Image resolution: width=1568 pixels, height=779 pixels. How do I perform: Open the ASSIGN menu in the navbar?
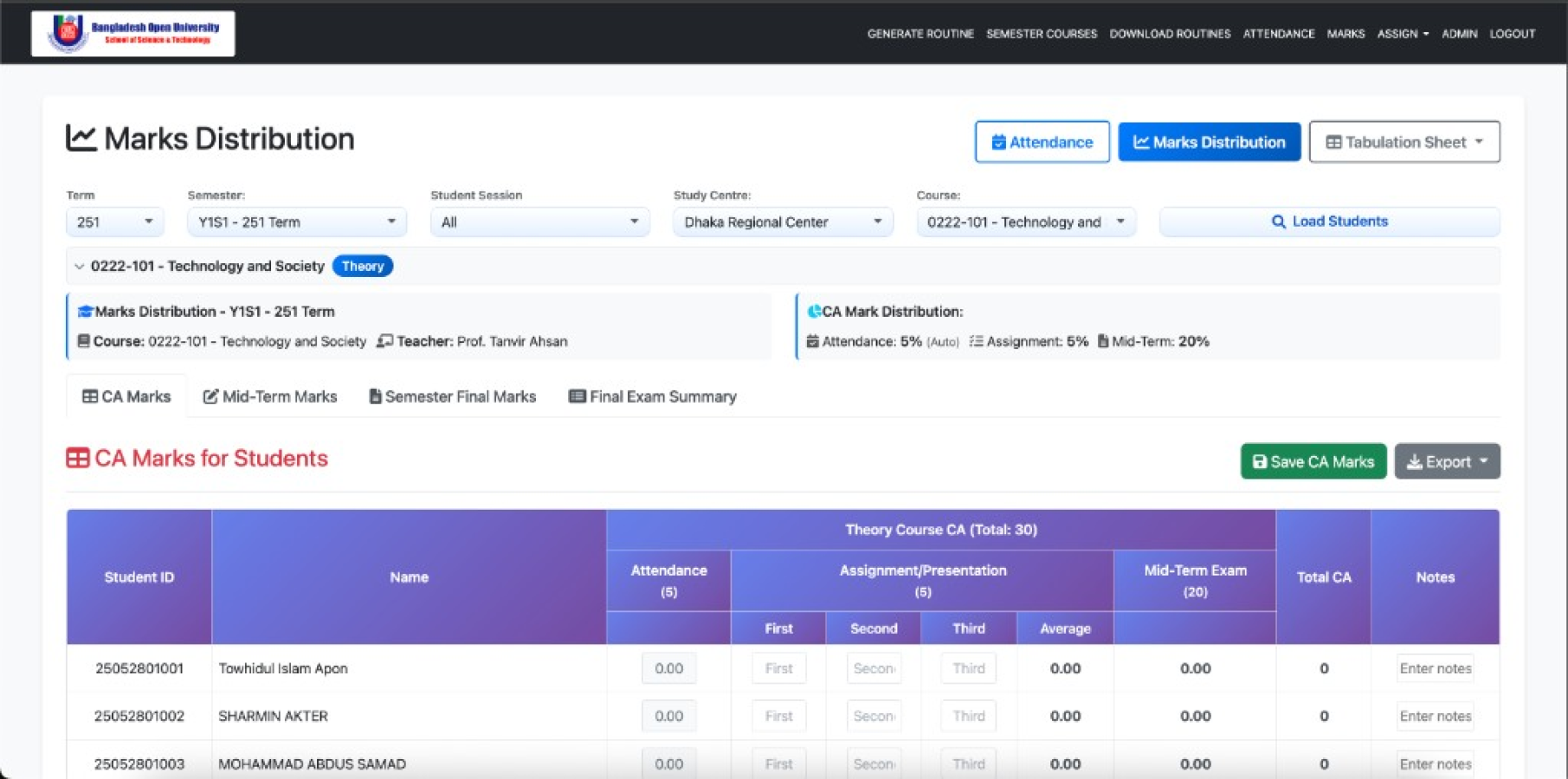[x=1403, y=34]
